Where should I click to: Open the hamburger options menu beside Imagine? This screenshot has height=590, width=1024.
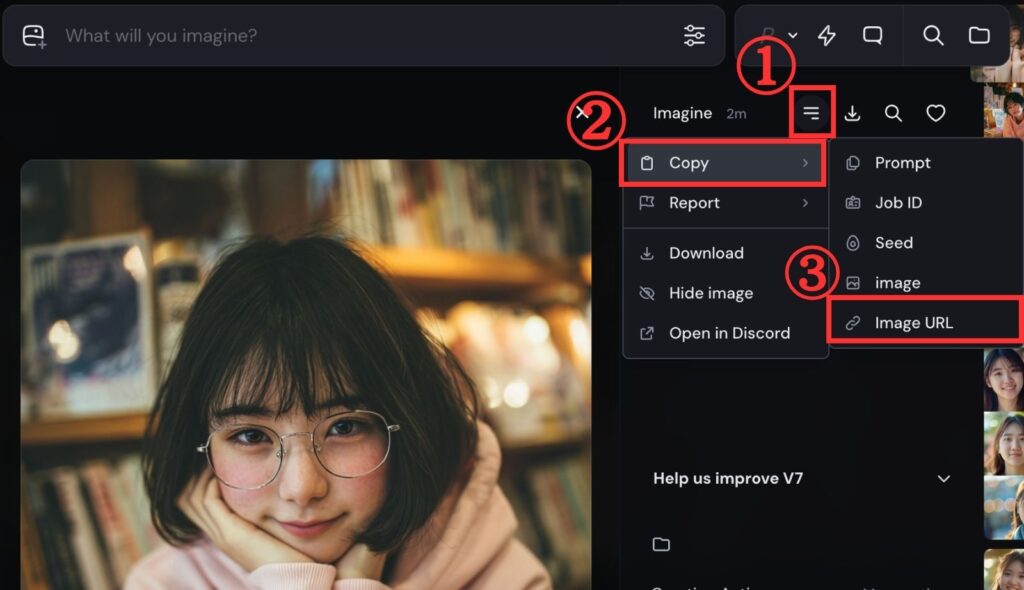click(811, 114)
